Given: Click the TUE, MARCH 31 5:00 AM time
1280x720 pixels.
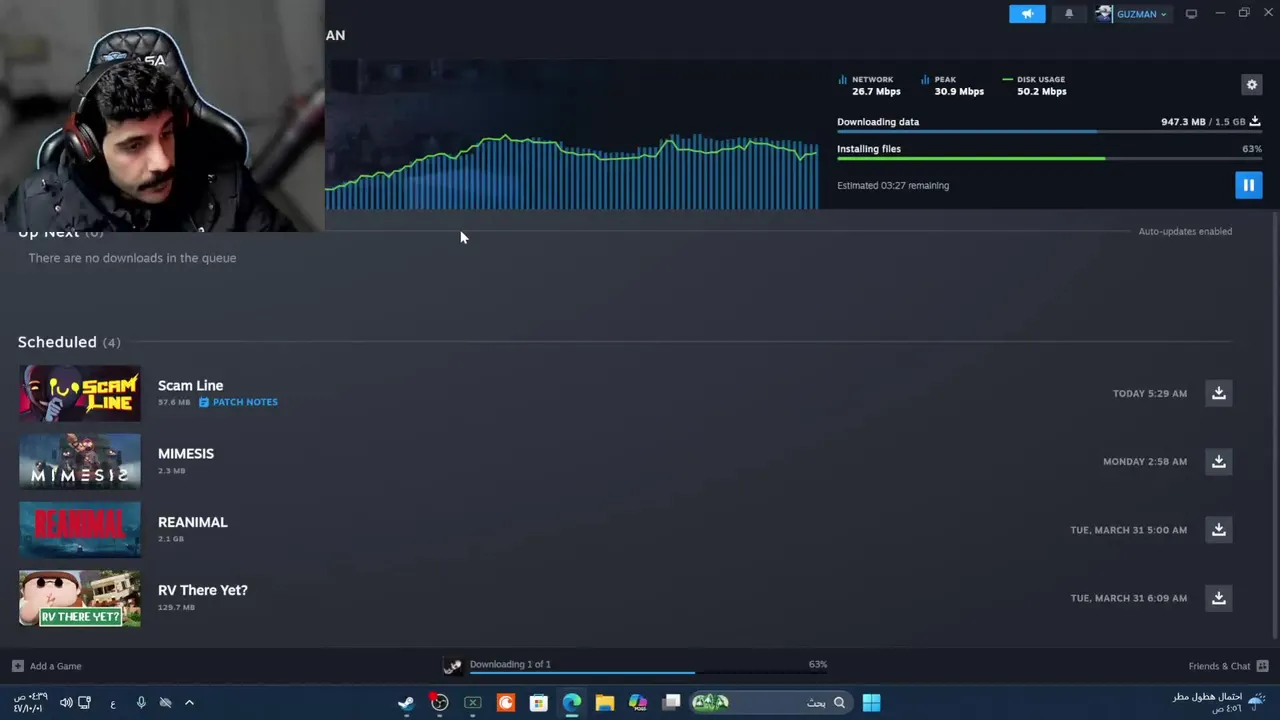Looking at the screenshot, I should [x=1129, y=530].
